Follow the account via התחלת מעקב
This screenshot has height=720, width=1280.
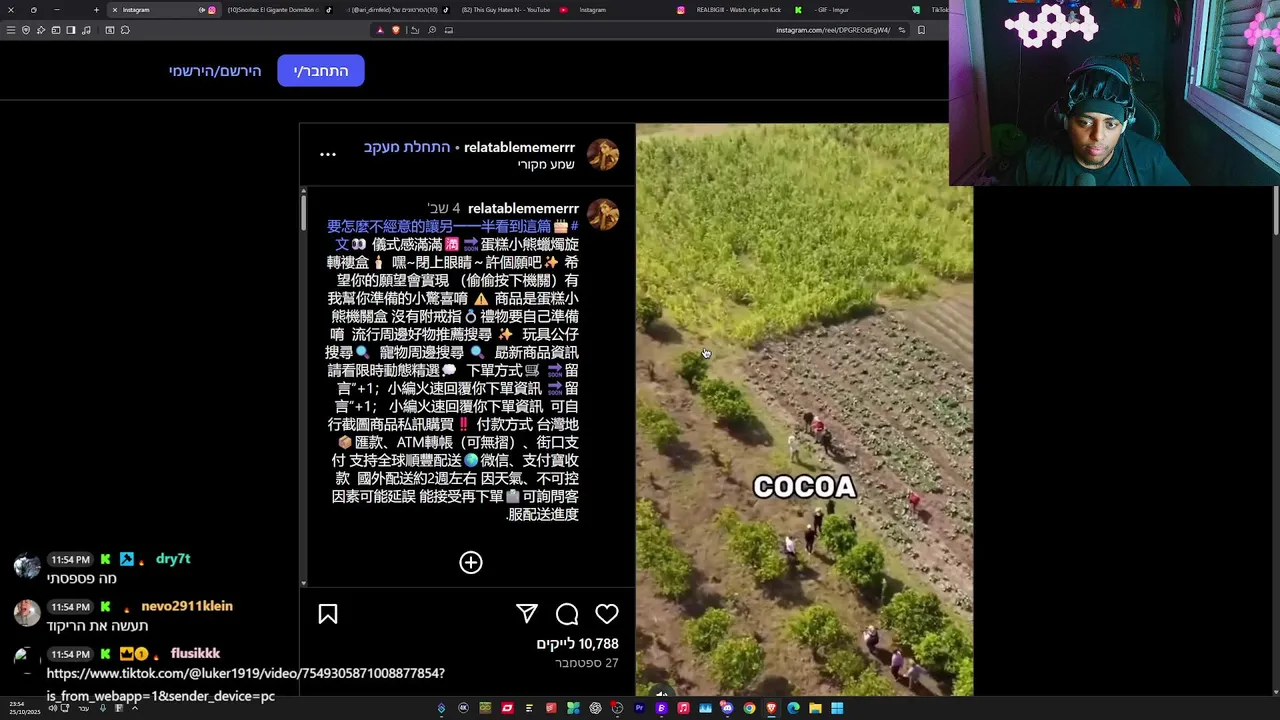[407, 147]
